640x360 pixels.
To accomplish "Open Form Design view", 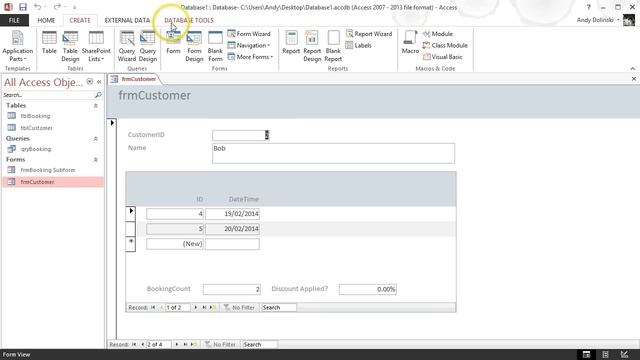I will coord(194,47).
